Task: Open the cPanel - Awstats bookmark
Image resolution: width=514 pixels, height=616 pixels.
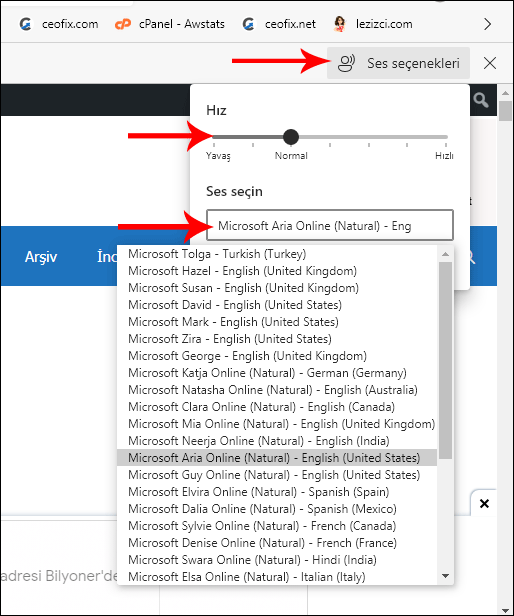Action: [169, 24]
